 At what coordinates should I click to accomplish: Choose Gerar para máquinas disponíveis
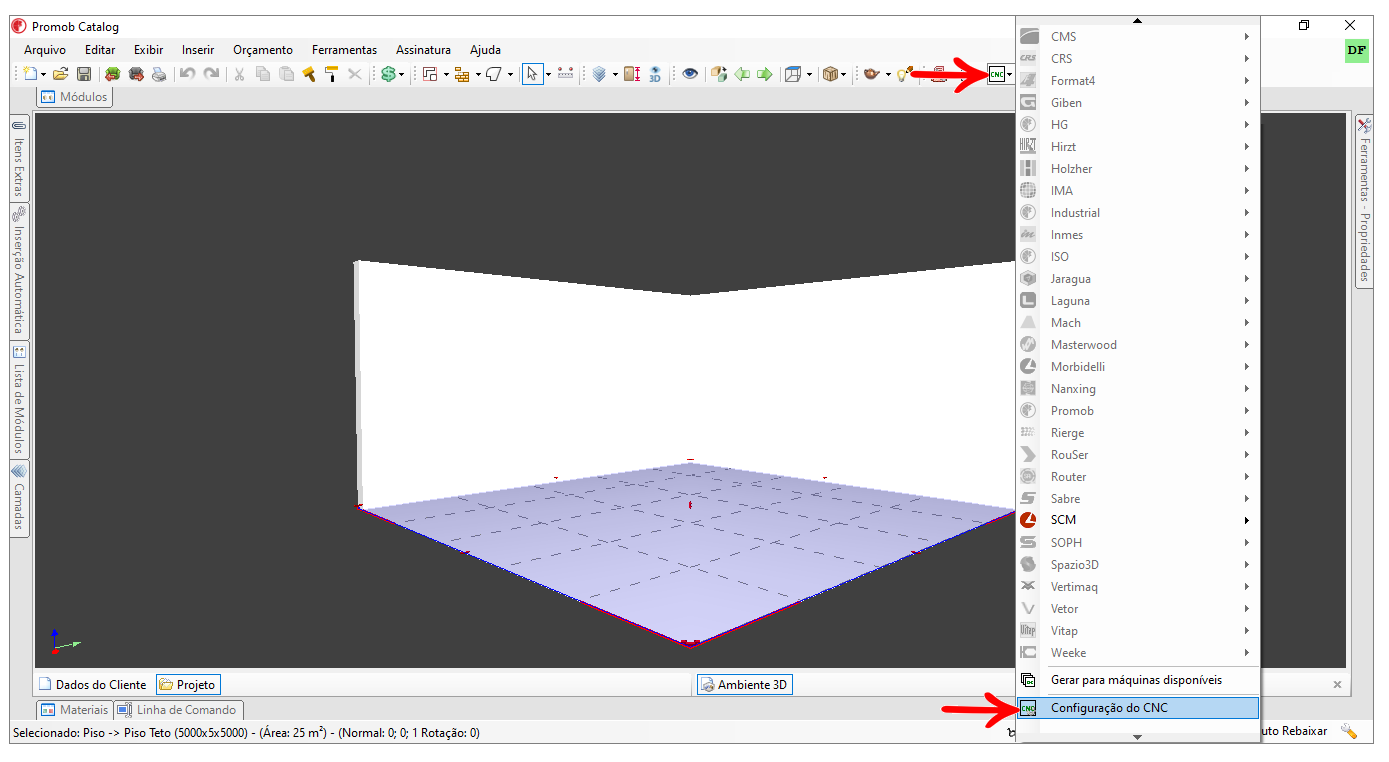tap(1138, 680)
